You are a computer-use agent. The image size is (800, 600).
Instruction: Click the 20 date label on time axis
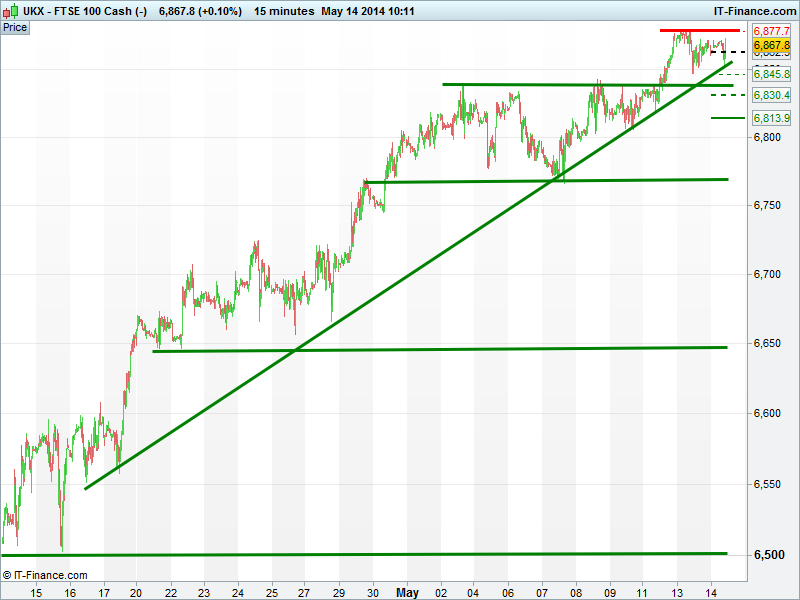pyautogui.click(x=135, y=593)
